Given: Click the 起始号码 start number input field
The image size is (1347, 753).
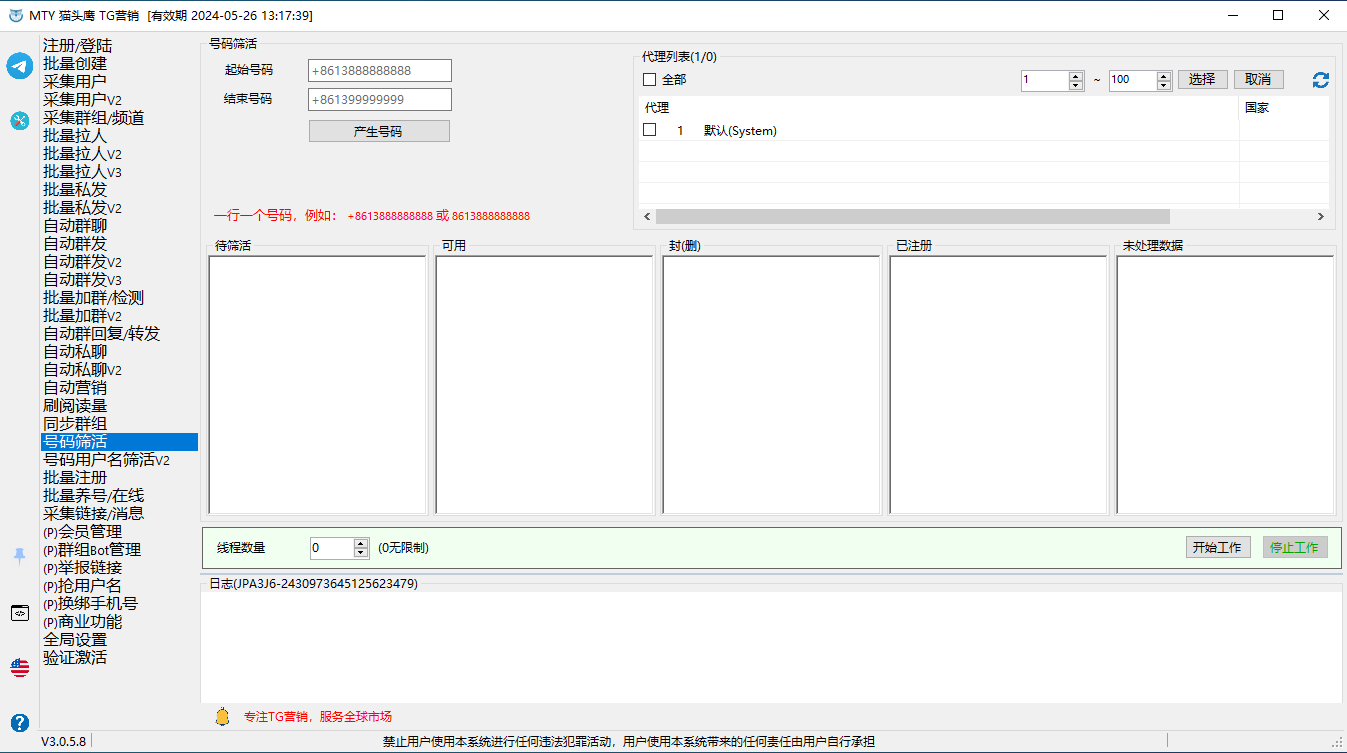Looking at the screenshot, I should [x=380, y=71].
